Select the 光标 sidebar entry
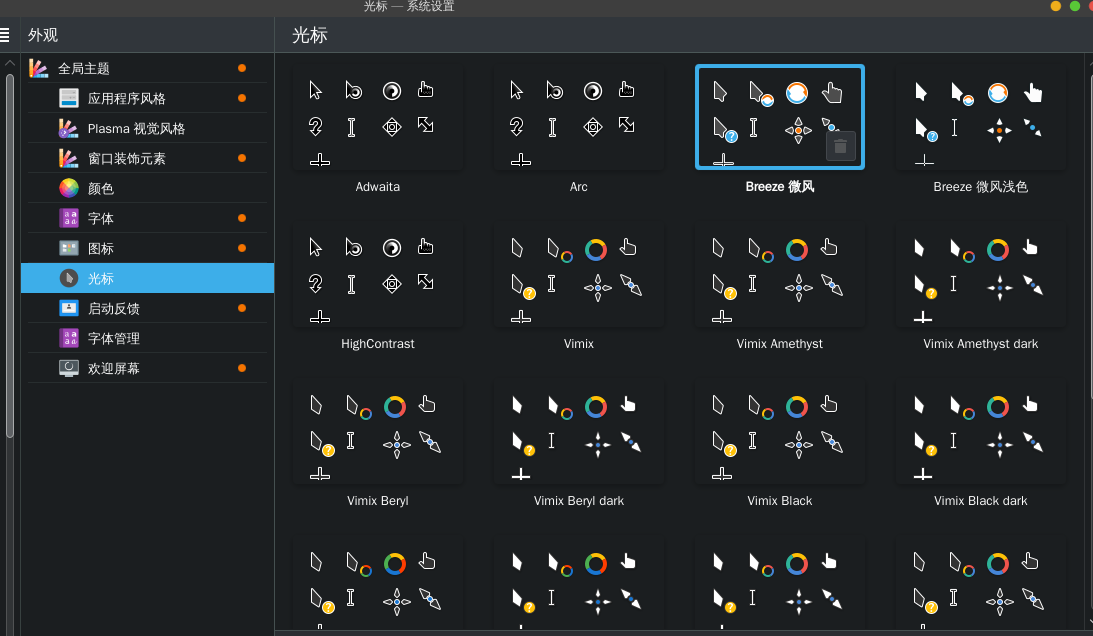 [101, 278]
